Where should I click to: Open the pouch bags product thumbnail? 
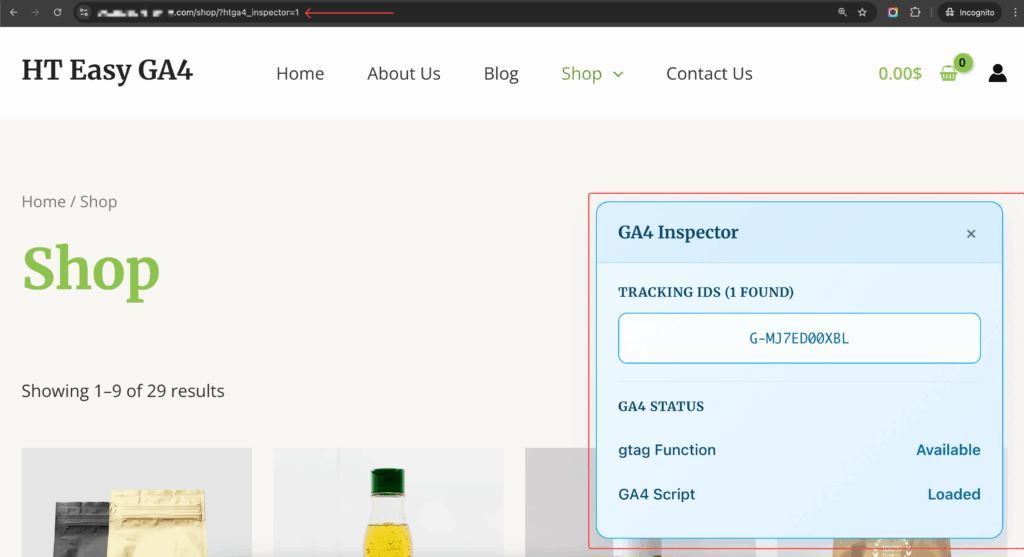click(136, 502)
